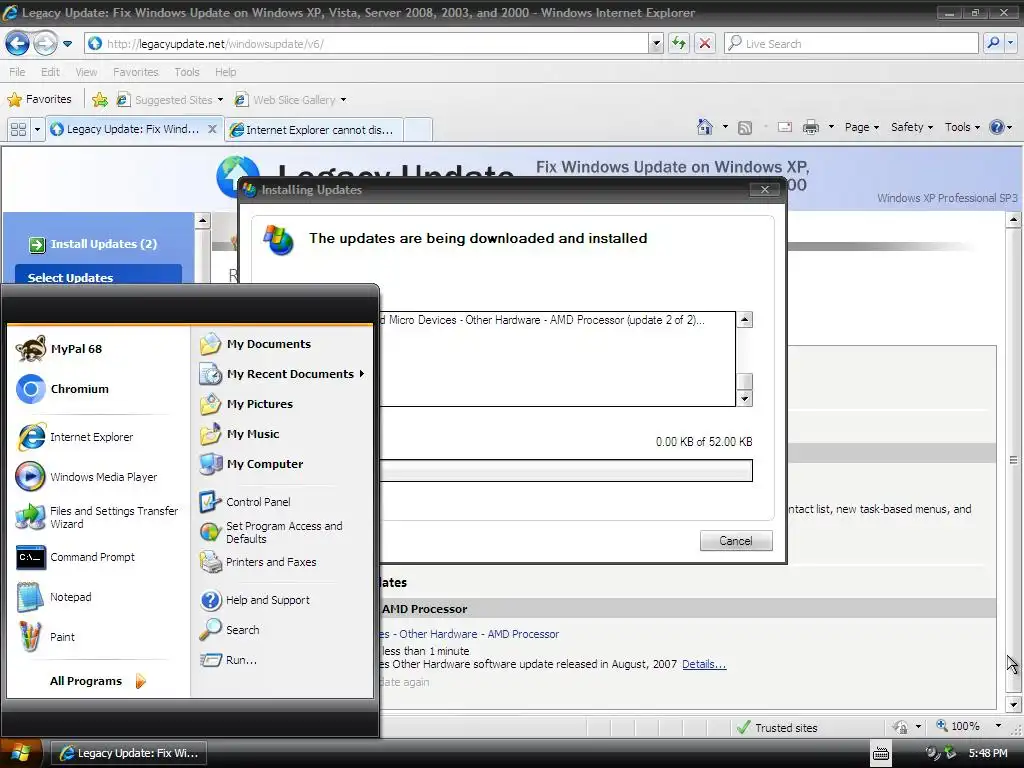Open the Safety command dropdown
Image resolution: width=1024 pixels, height=768 pixels.
(x=912, y=127)
